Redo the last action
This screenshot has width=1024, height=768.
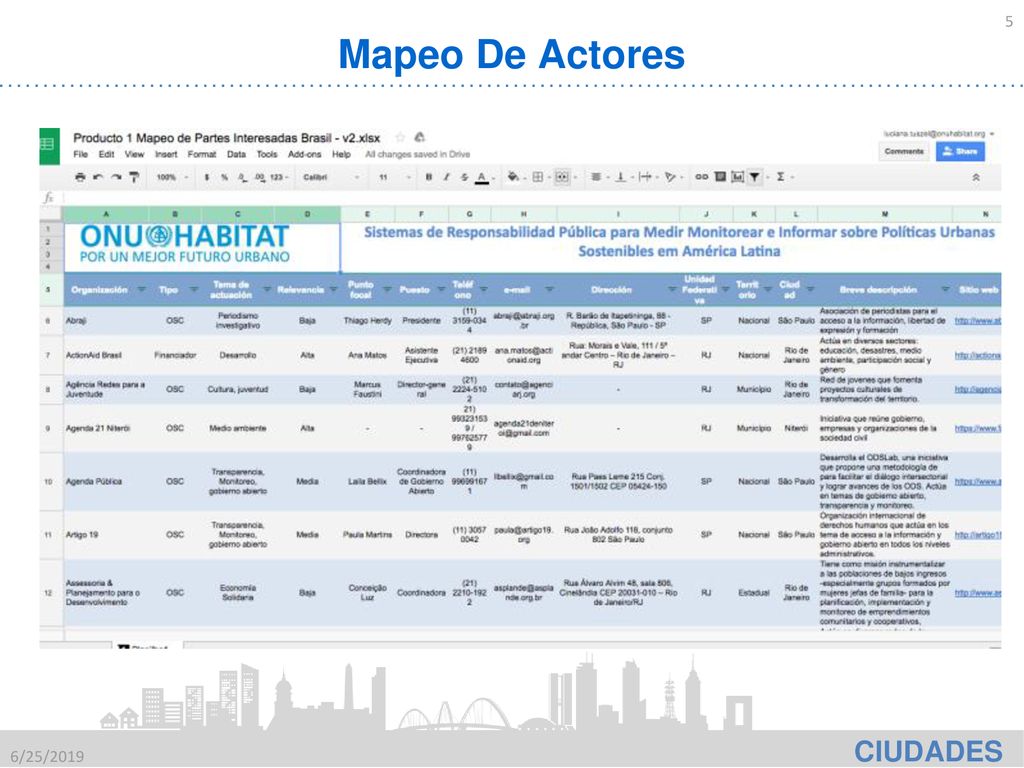[x=116, y=177]
